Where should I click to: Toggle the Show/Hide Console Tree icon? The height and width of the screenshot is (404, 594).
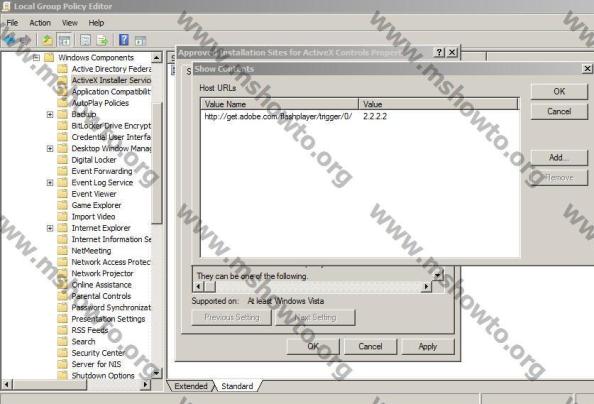point(64,40)
